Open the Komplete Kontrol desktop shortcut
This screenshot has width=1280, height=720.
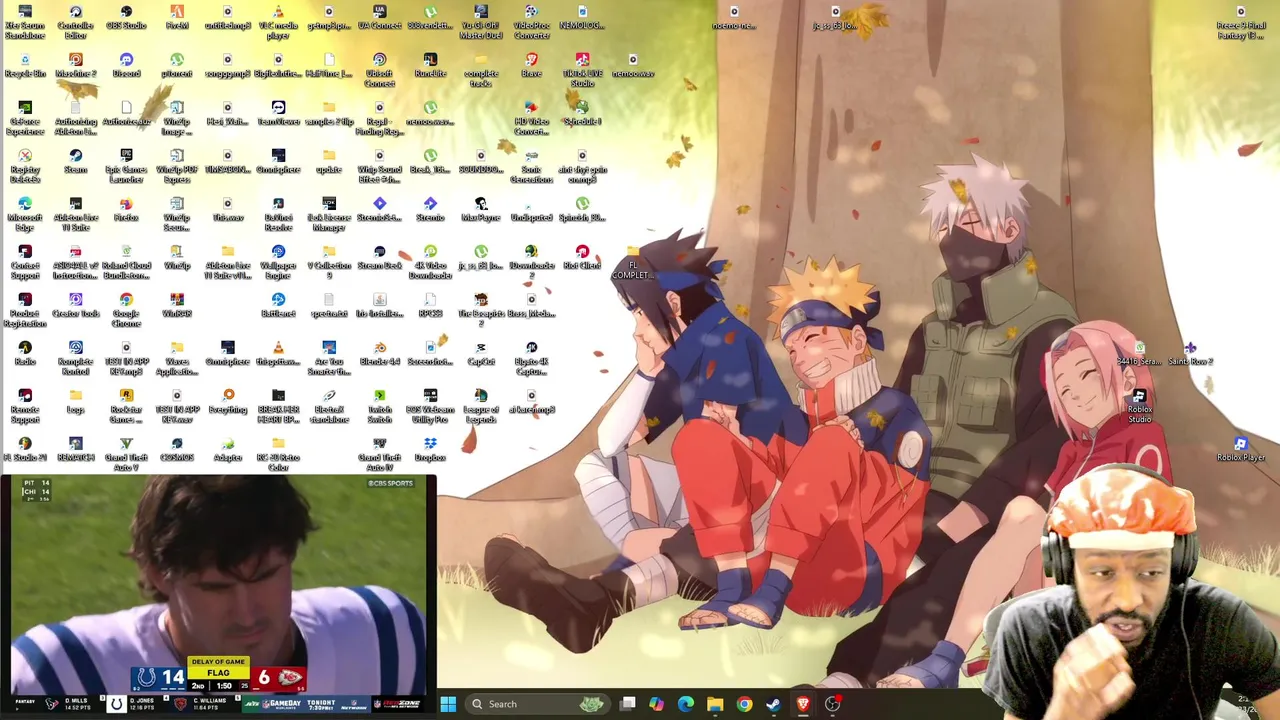[x=76, y=359]
